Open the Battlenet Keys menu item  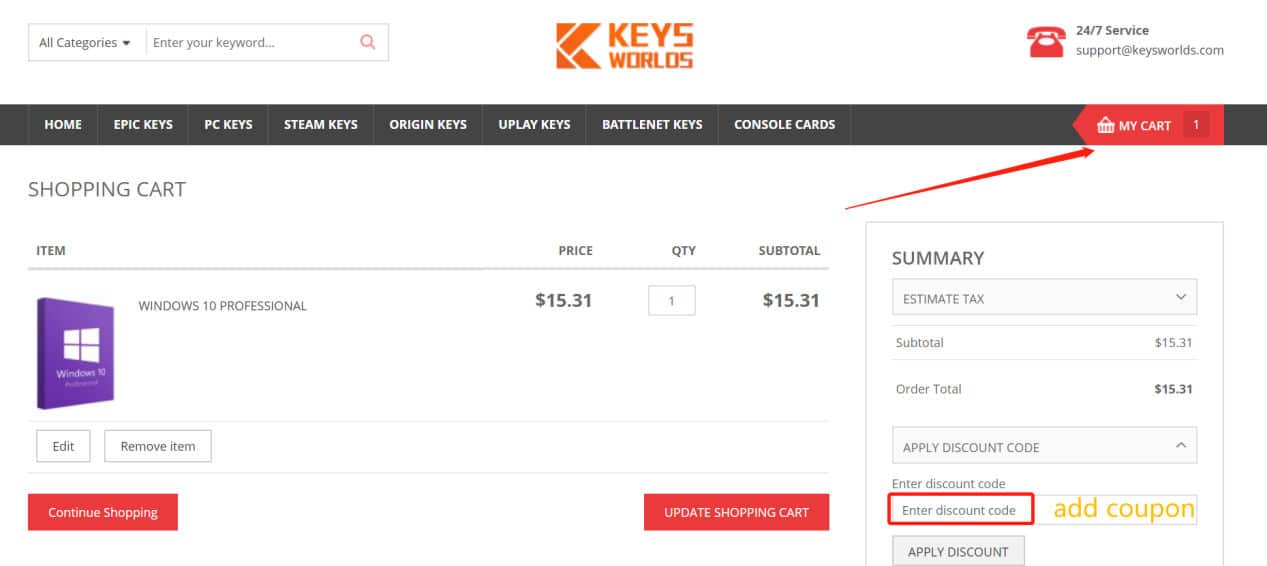(652, 125)
